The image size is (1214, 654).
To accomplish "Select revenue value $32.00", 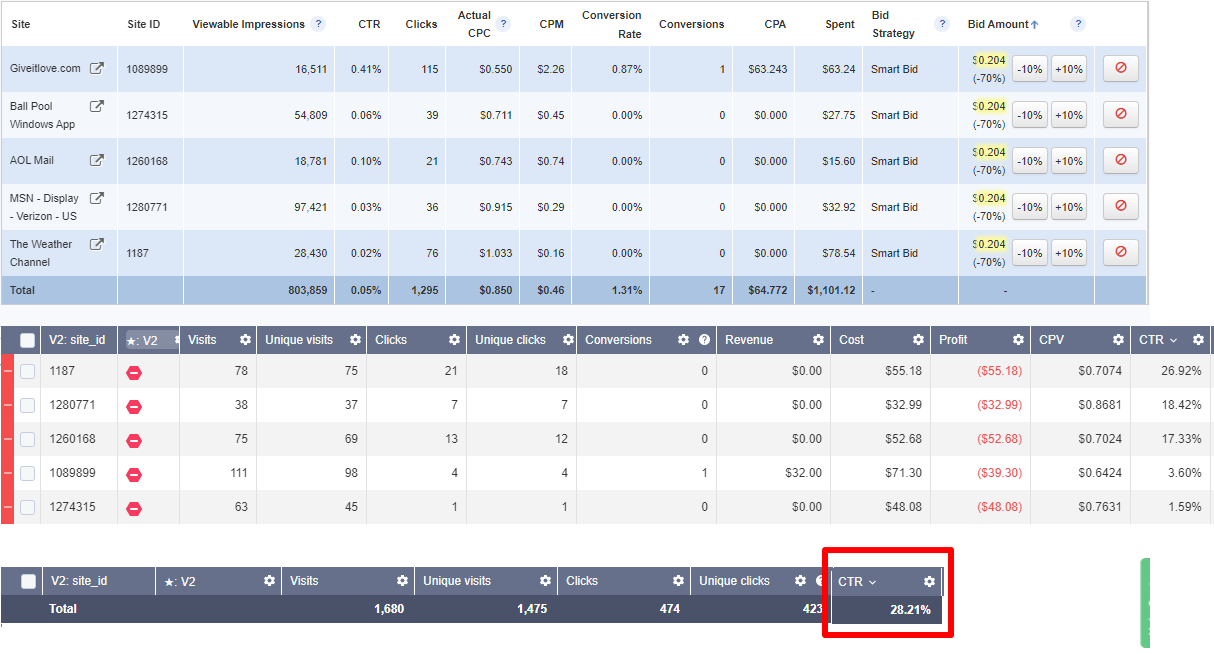I will (803, 473).
